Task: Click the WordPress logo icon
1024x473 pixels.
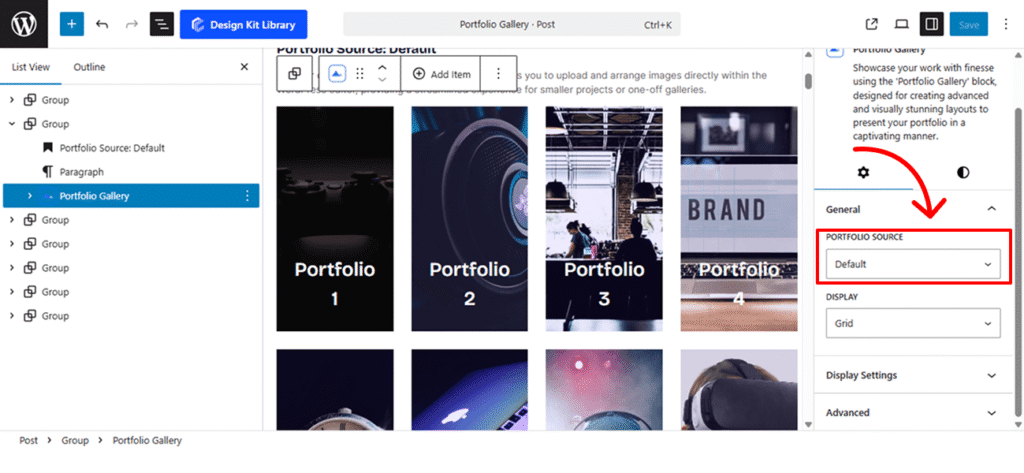Action: pyautogui.click(x=24, y=24)
